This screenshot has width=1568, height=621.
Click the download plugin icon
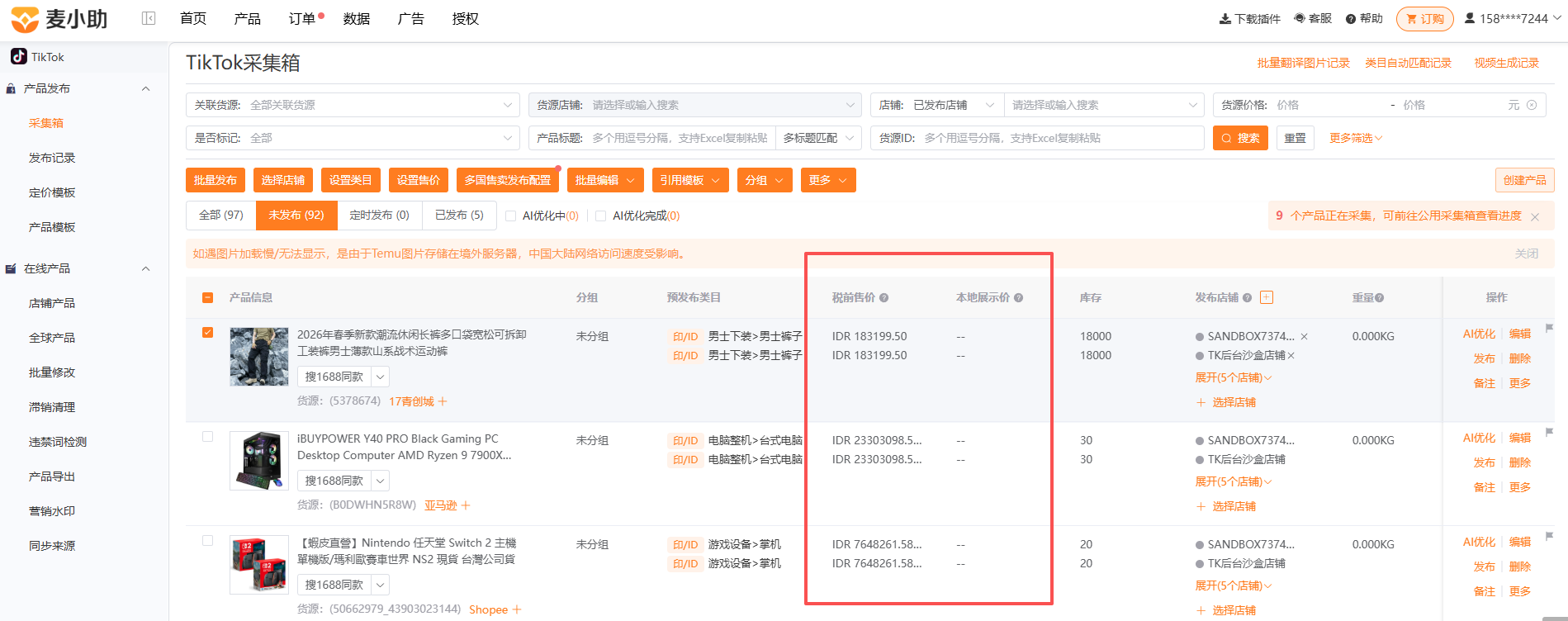pyautogui.click(x=1225, y=19)
